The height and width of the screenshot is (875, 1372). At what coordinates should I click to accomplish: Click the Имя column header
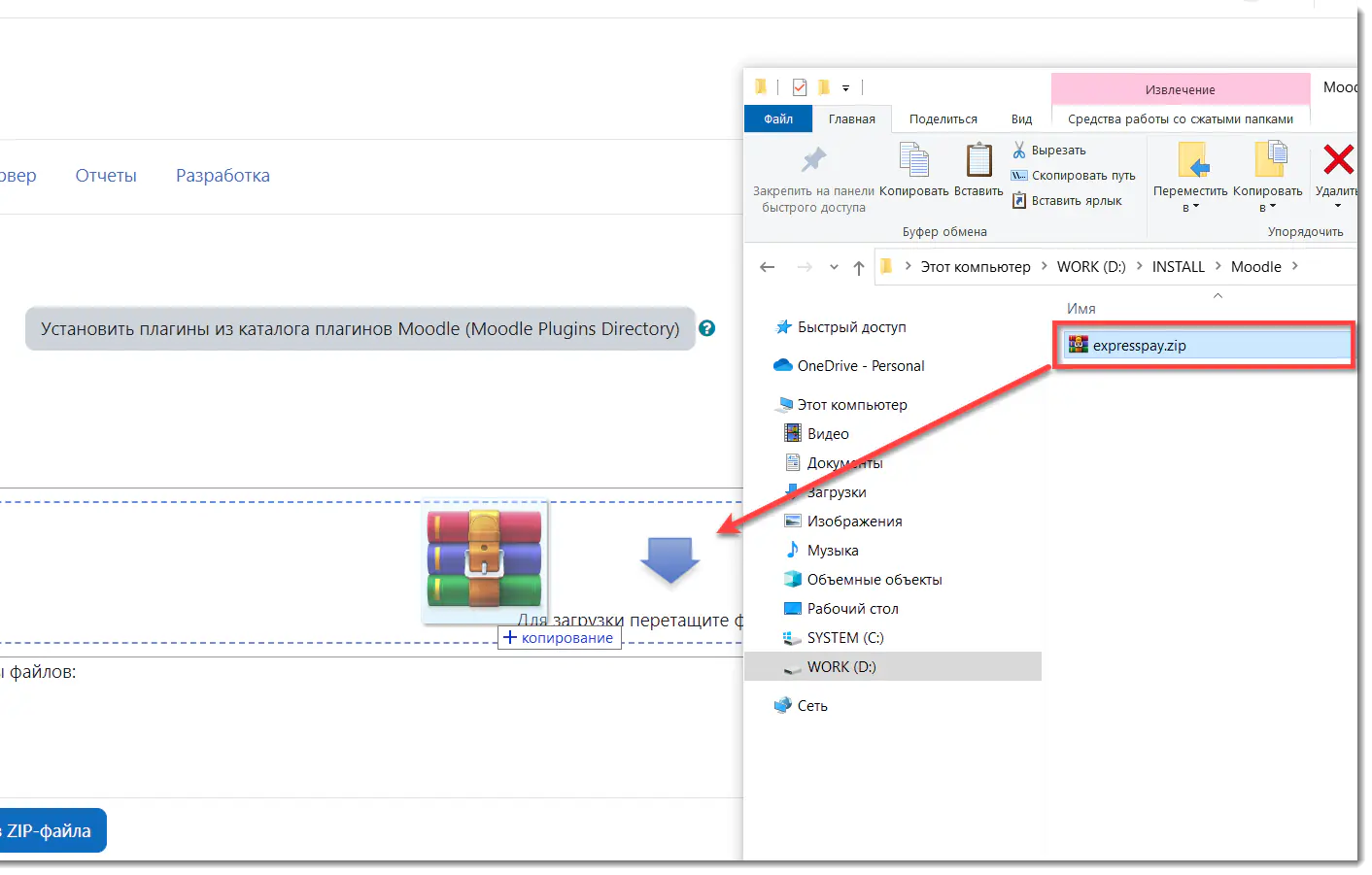point(1080,309)
